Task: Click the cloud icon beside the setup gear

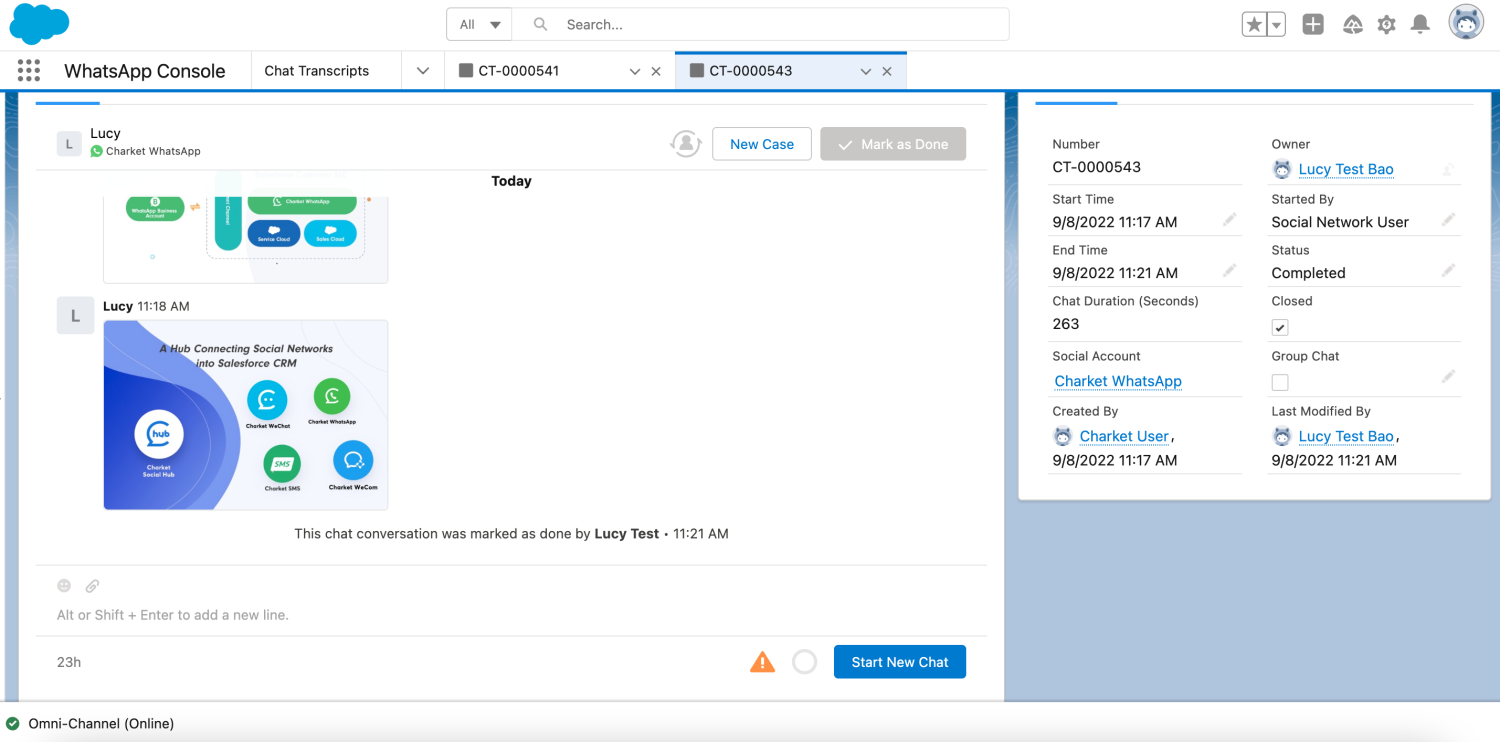Action: [1352, 25]
